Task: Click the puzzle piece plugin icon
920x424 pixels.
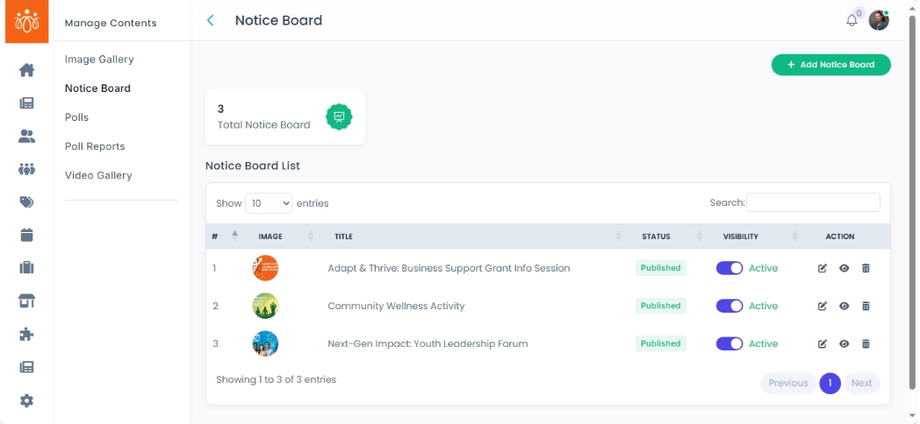Action: 27,334
